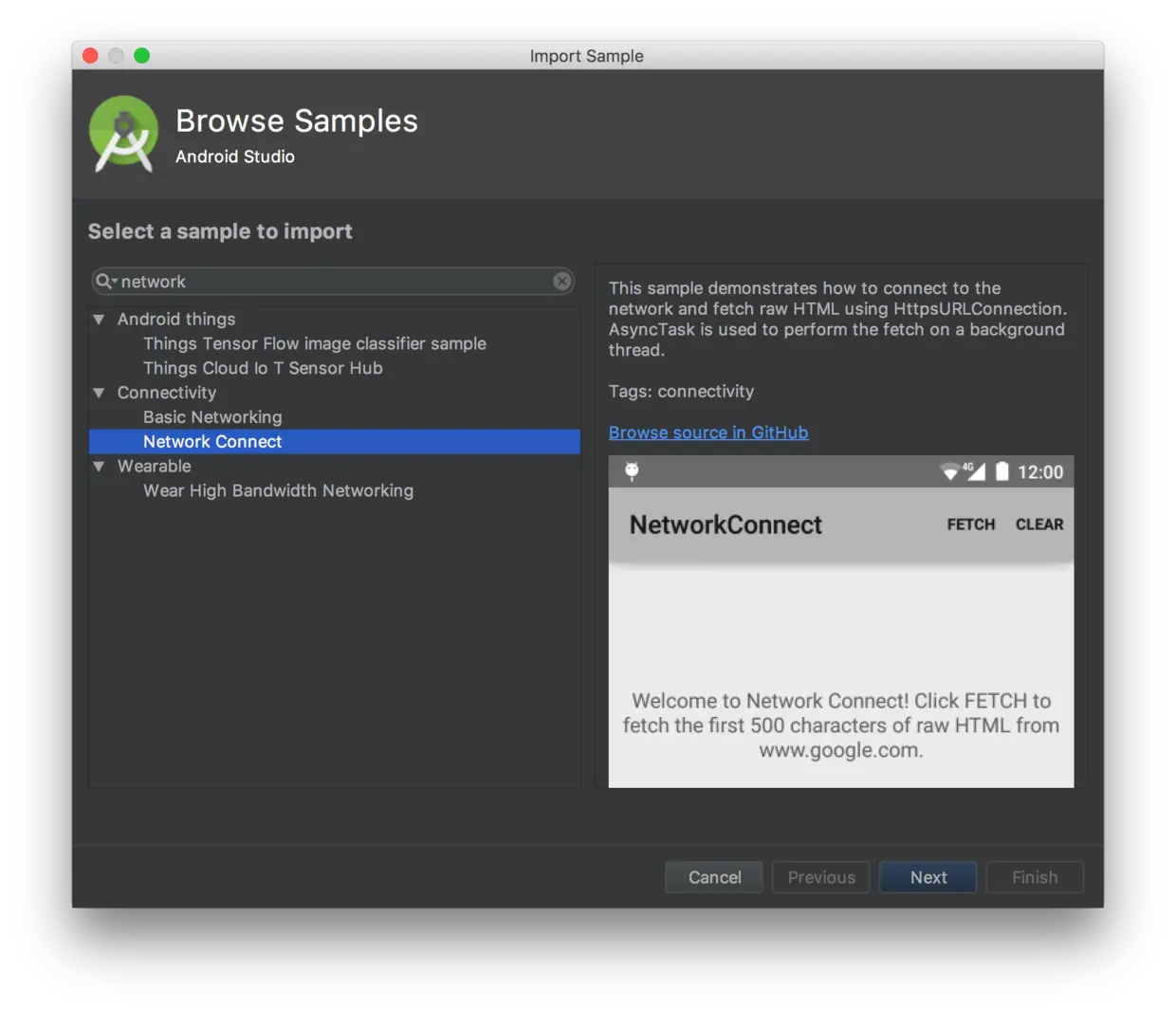This screenshot has width=1176, height=1011.
Task: Click the Next button
Action: [928, 877]
